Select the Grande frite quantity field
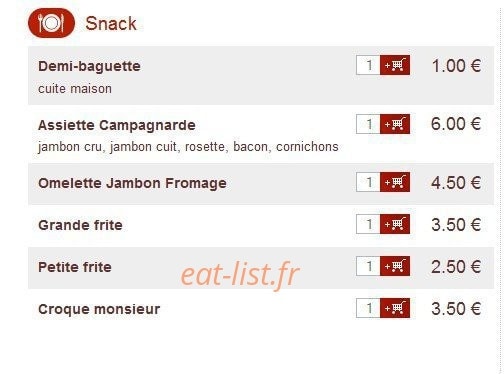Image resolution: width=504 pixels, height=374 pixels. 368,224
